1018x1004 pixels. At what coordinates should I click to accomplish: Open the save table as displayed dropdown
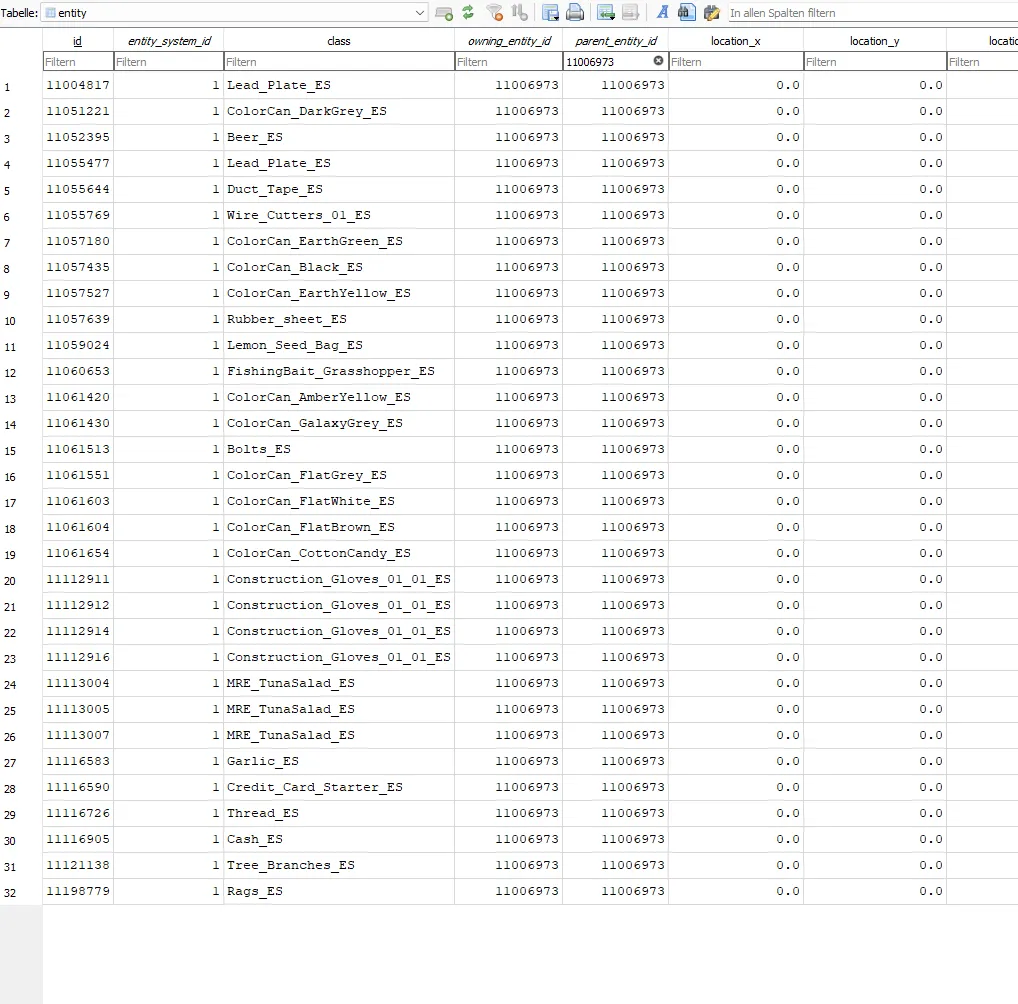point(550,13)
